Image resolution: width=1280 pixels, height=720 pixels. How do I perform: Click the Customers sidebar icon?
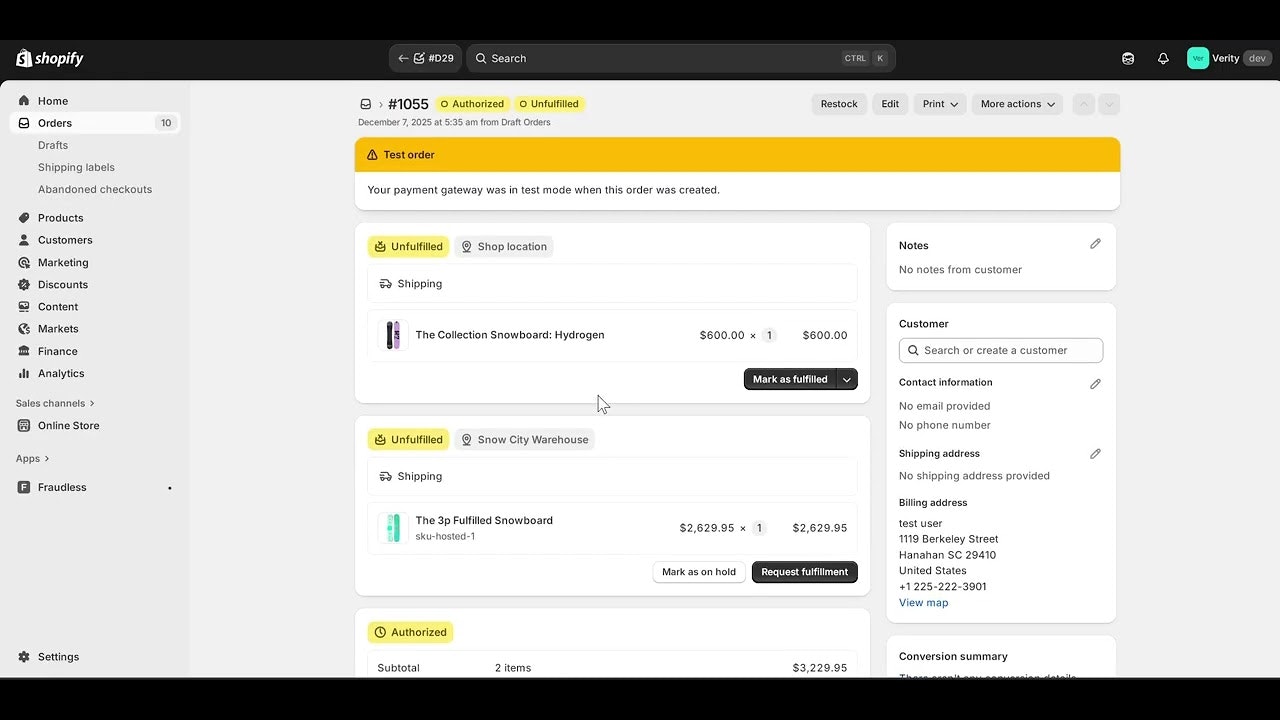pyautogui.click(x=24, y=239)
